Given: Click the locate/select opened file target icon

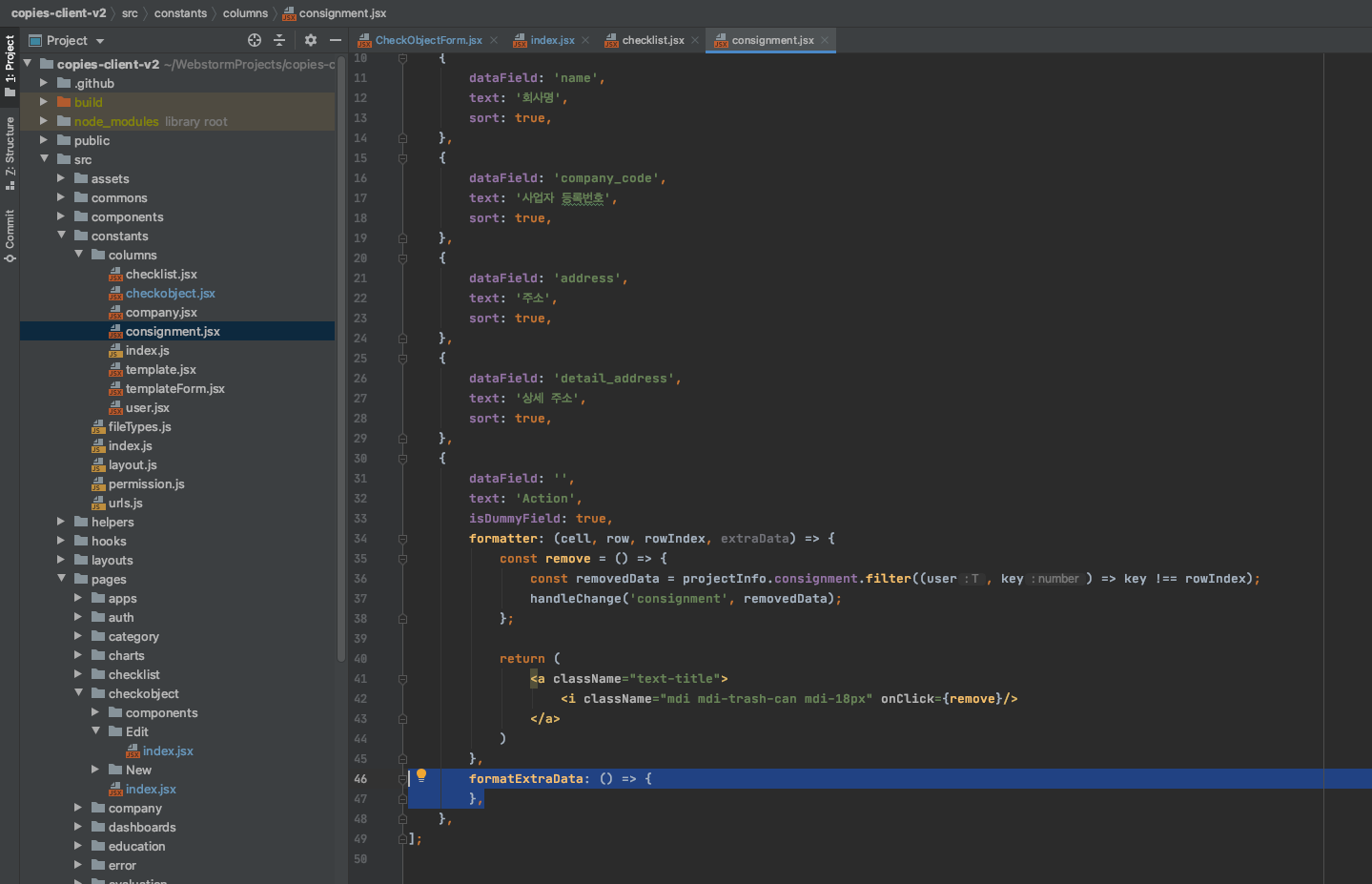Looking at the screenshot, I should 255,40.
